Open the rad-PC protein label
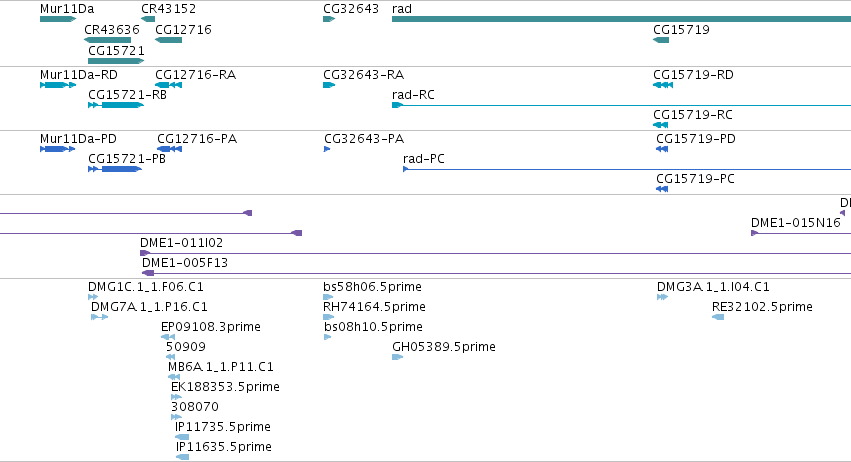Image resolution: width=851 pixels, height=462 pixels. point(423,159)
